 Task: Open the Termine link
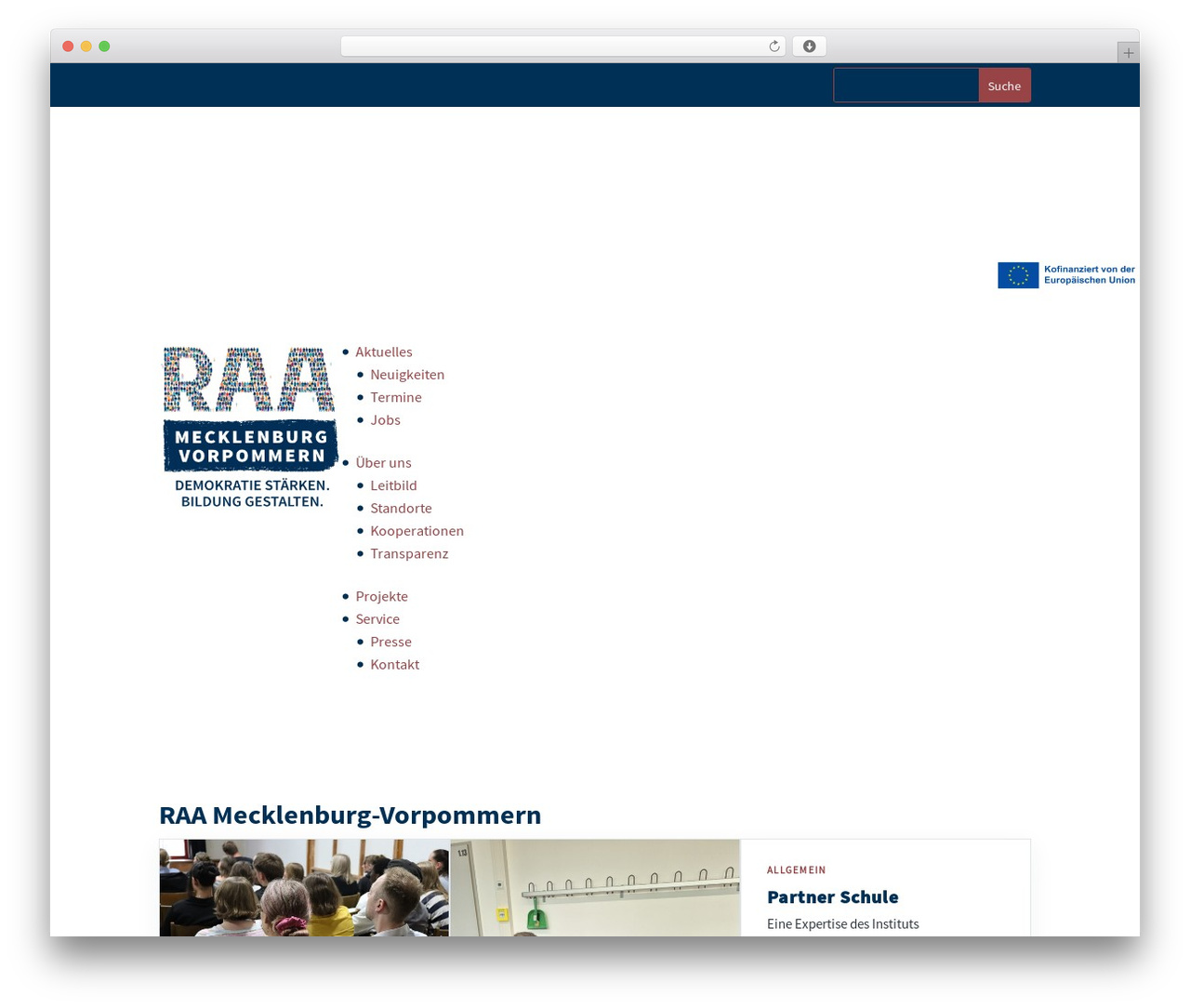coord(396,397)
